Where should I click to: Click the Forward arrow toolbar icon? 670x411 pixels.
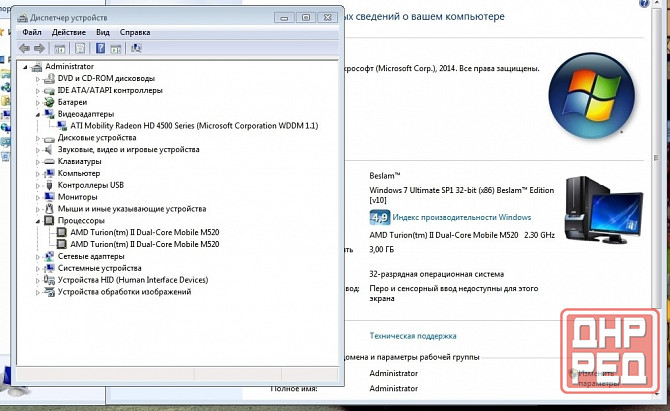tap(40, 48)
